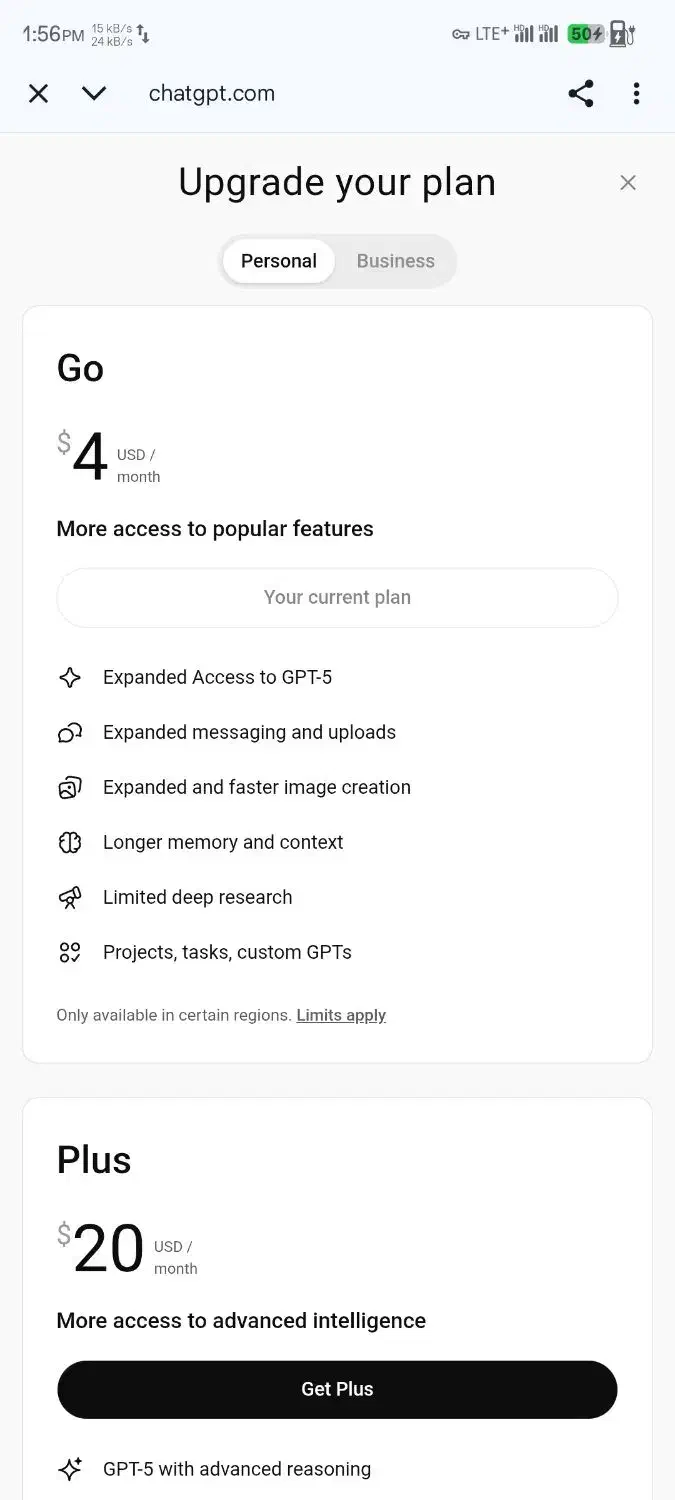This screenshot has width=675, height=1500.
Task: Click the Projects and tasks grid icon
Action: click(x=69, y=953)
